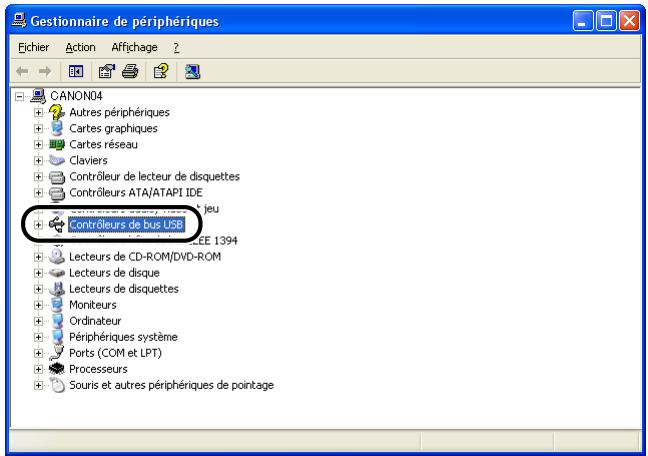The image size is (648, 456).
Task: Select the CANON04 label
Action: tap(76, 96)
